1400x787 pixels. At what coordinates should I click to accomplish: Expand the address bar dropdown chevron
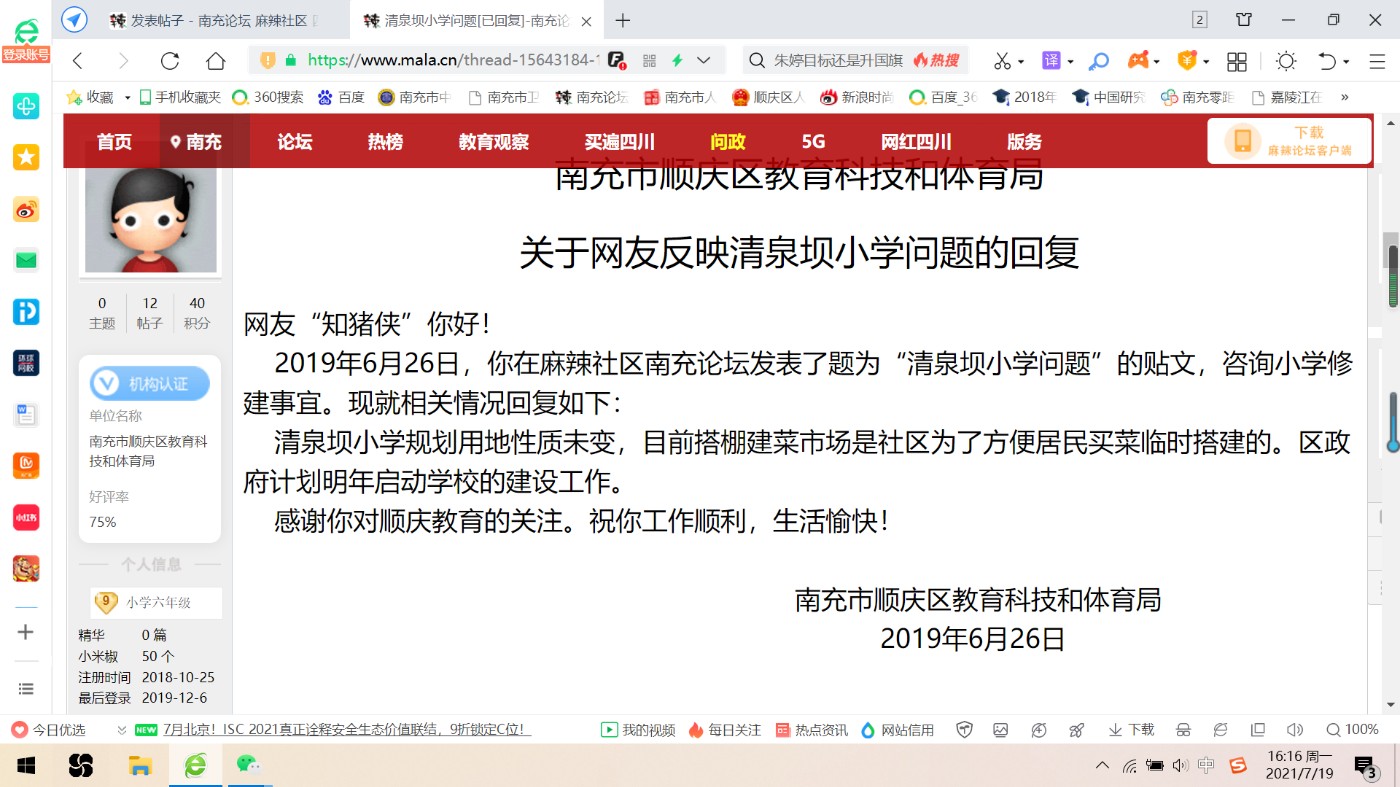tap(704, 61)
